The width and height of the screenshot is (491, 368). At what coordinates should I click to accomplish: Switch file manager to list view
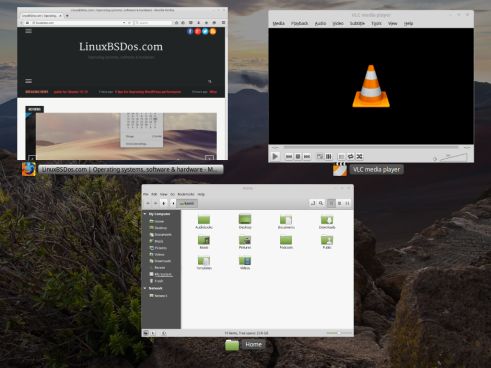point(339,203)
